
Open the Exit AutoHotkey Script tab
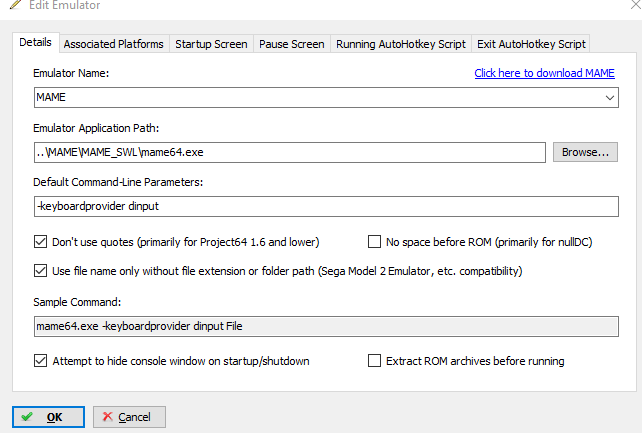coord(531,44)
